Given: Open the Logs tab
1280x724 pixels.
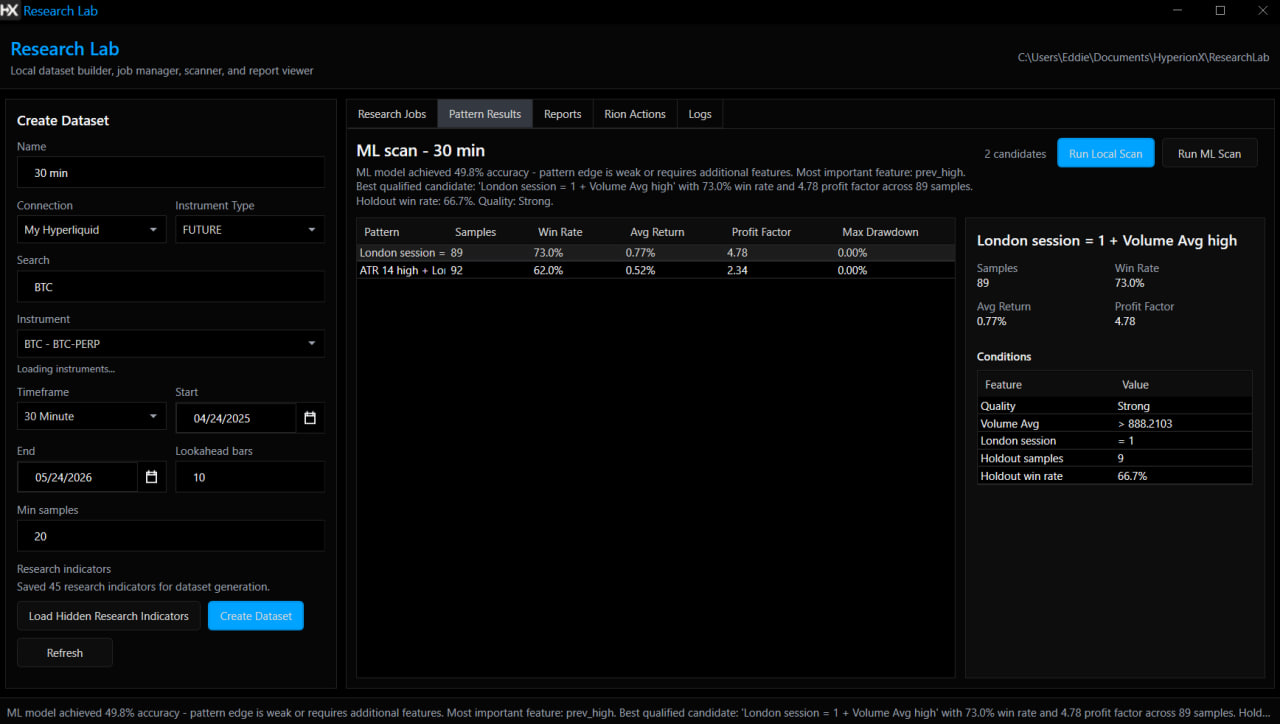Looking at the screenshot, I should [x=700, y=114].
